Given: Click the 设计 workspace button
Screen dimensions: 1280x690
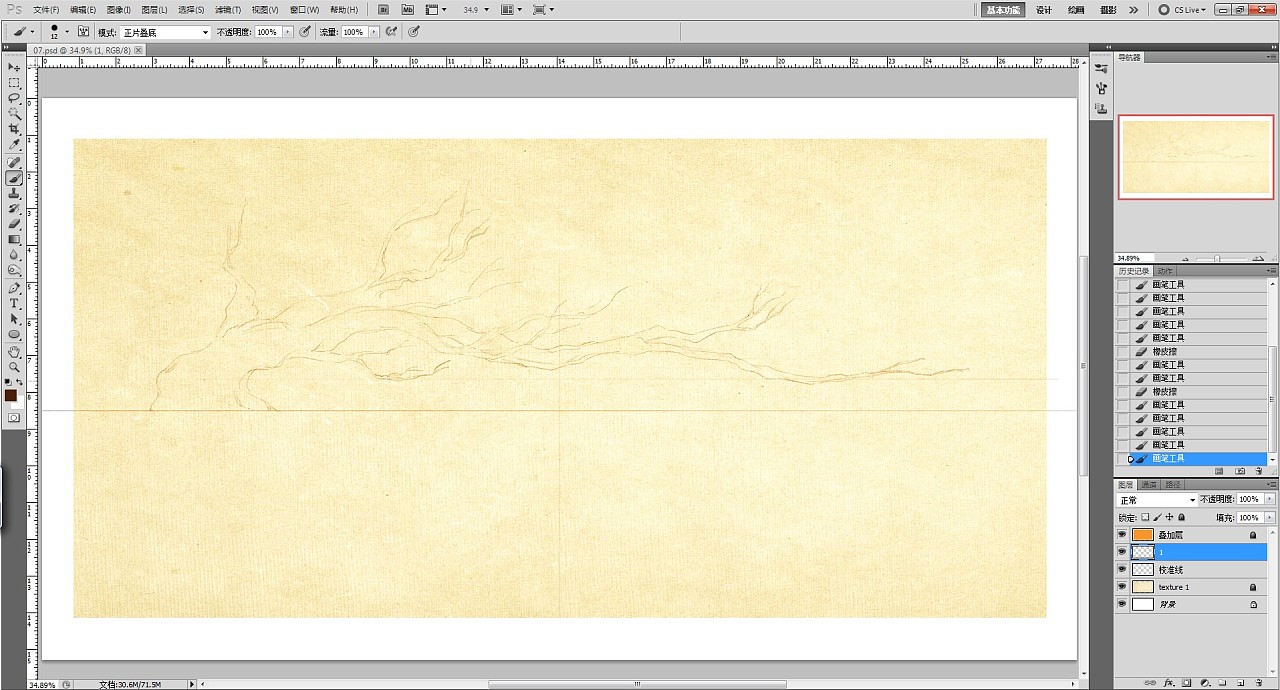Looking at the screenshot, I should coord(1044,10).
